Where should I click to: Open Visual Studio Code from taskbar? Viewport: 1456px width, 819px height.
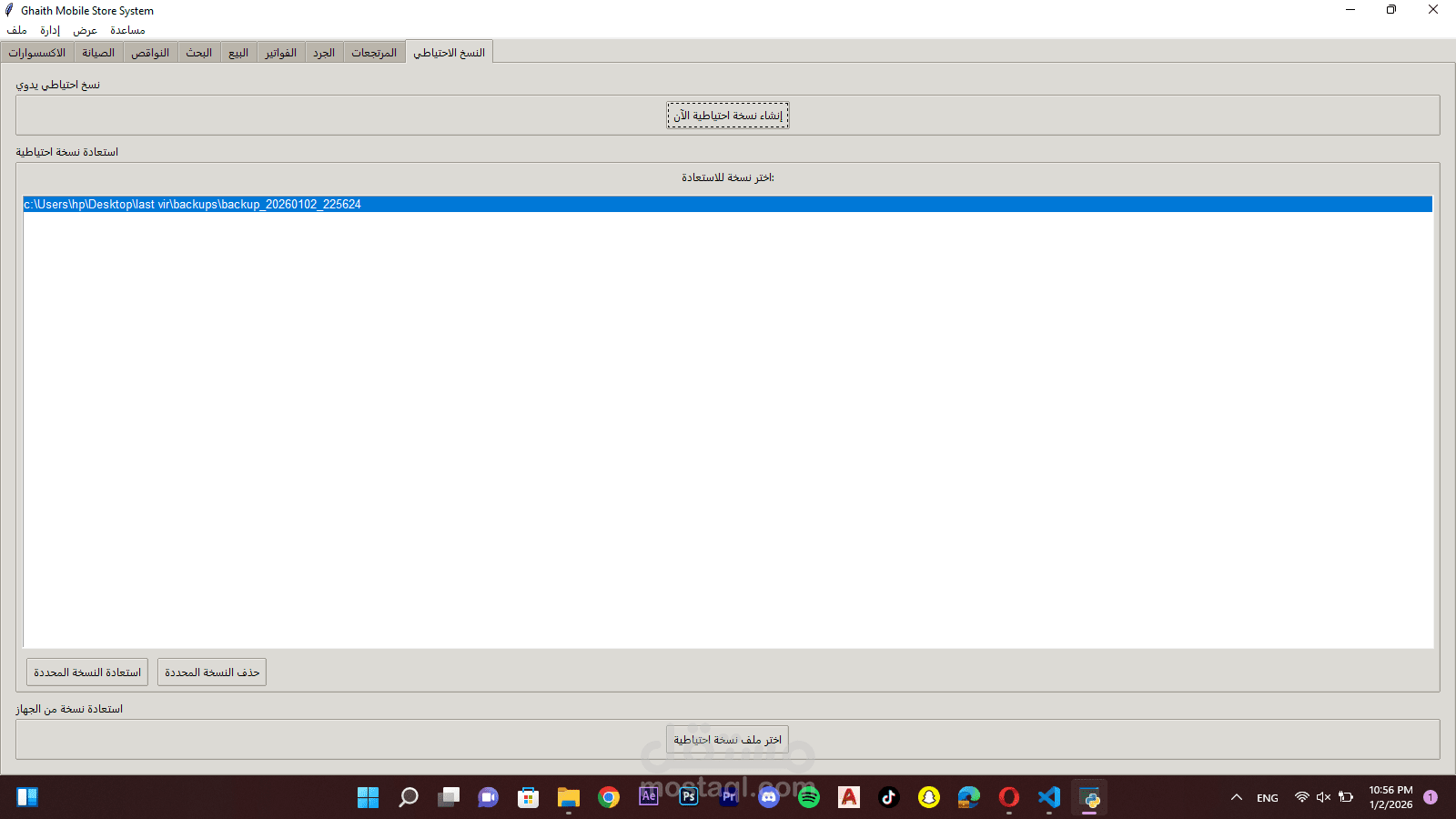(x=1049, y=798)
